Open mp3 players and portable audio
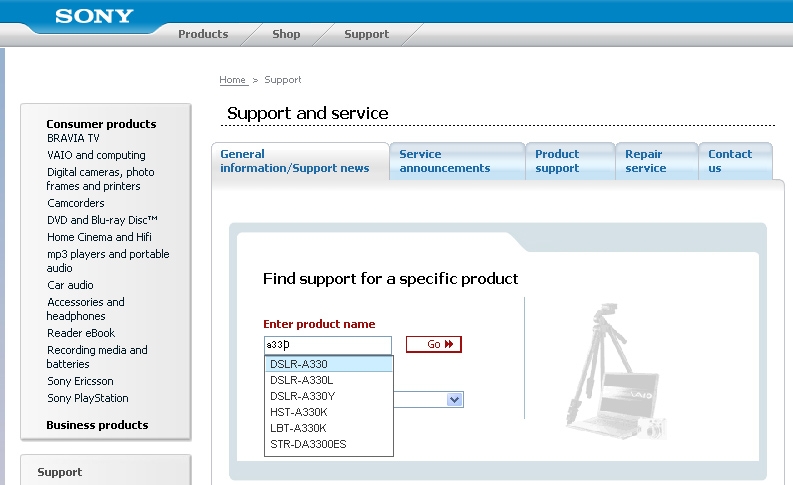The width and height of the screenshot is (793, 485). click(108, 261)
